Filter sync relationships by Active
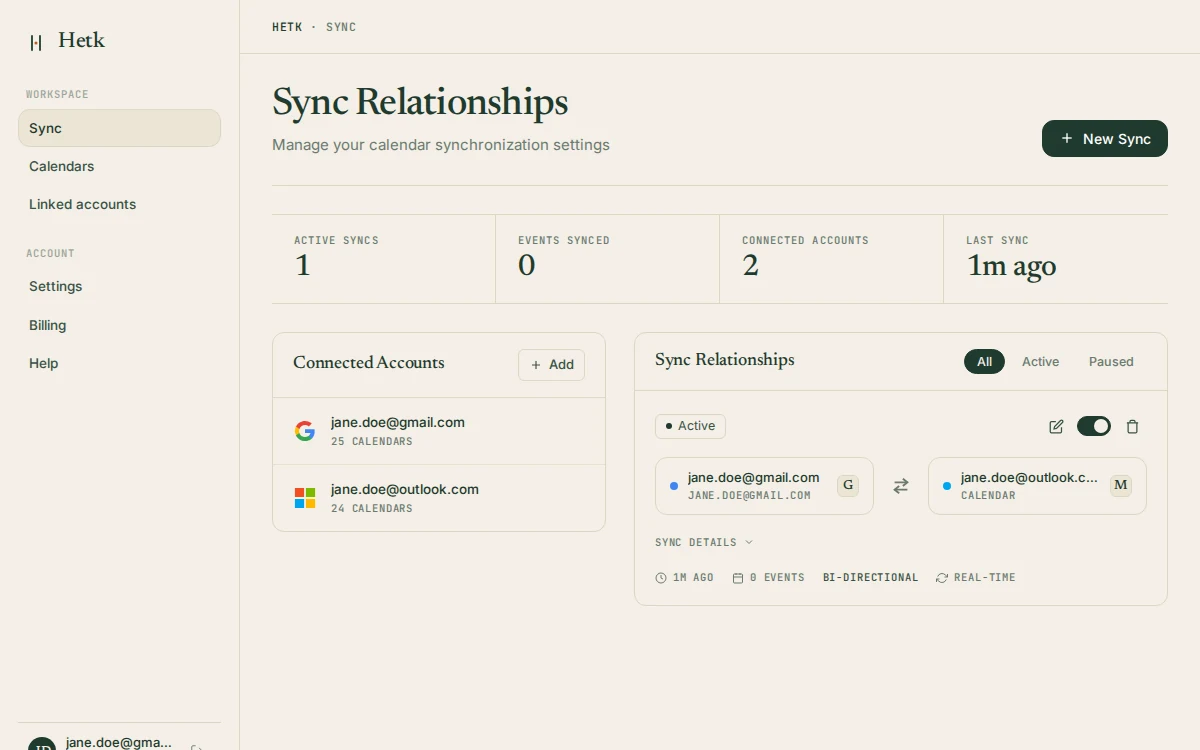The width and height of the screenshot is (1200, 750). point(1040,362)
